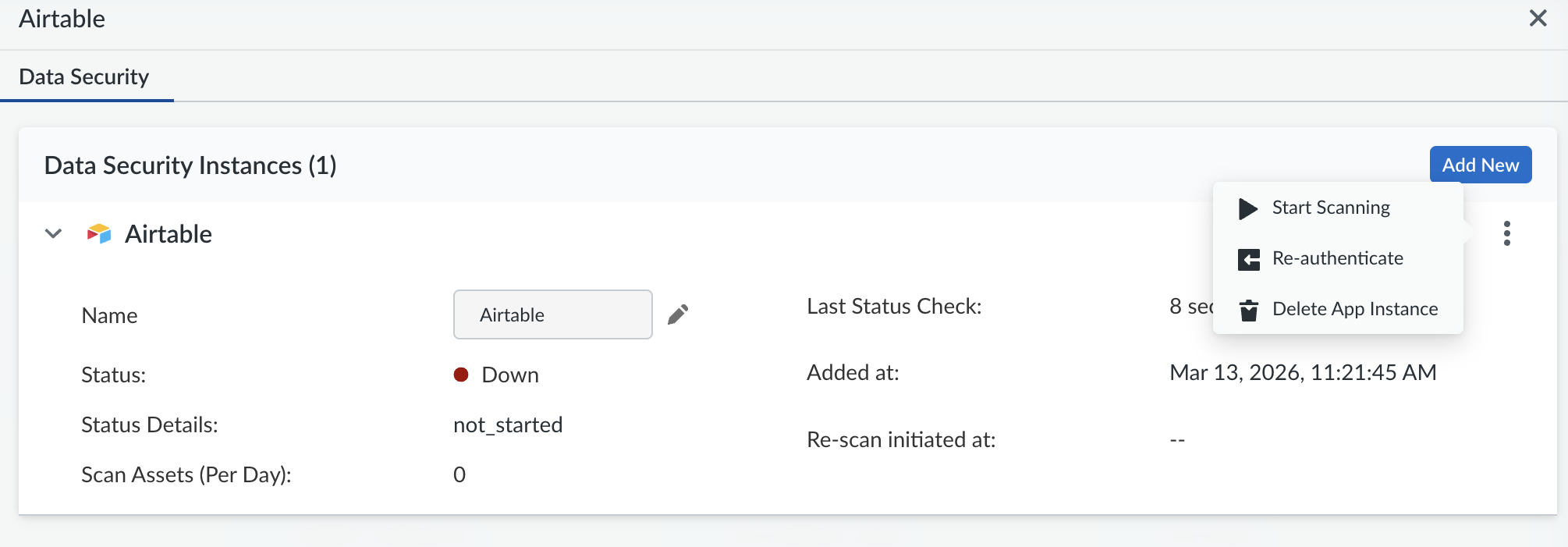This screenshot has height=547, width=1568.
Task: Click the Re-authenticate arrow icon
Action: click(1249, 259)
